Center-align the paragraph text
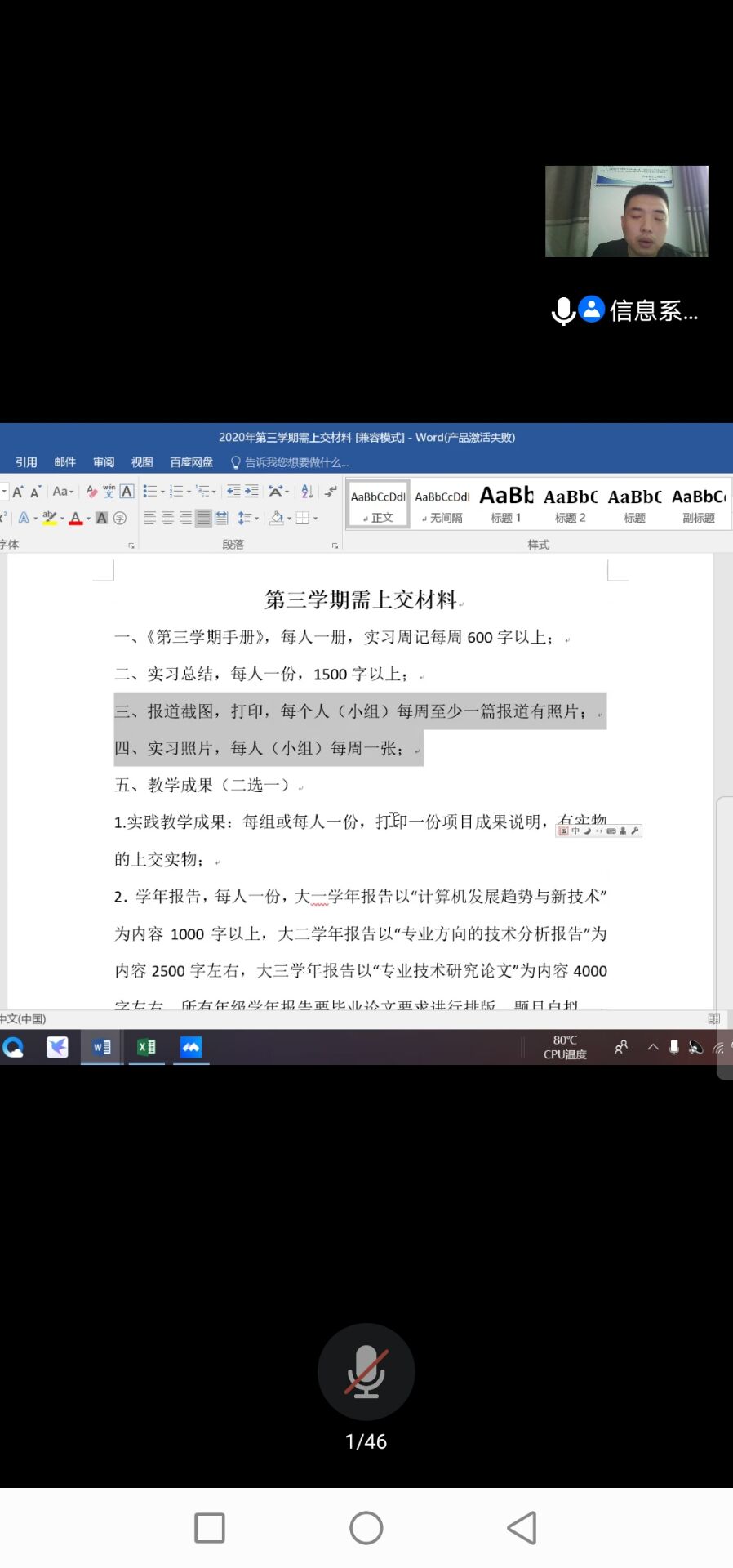The width and height of the screenshot is (733, 1568). [167, 518]
